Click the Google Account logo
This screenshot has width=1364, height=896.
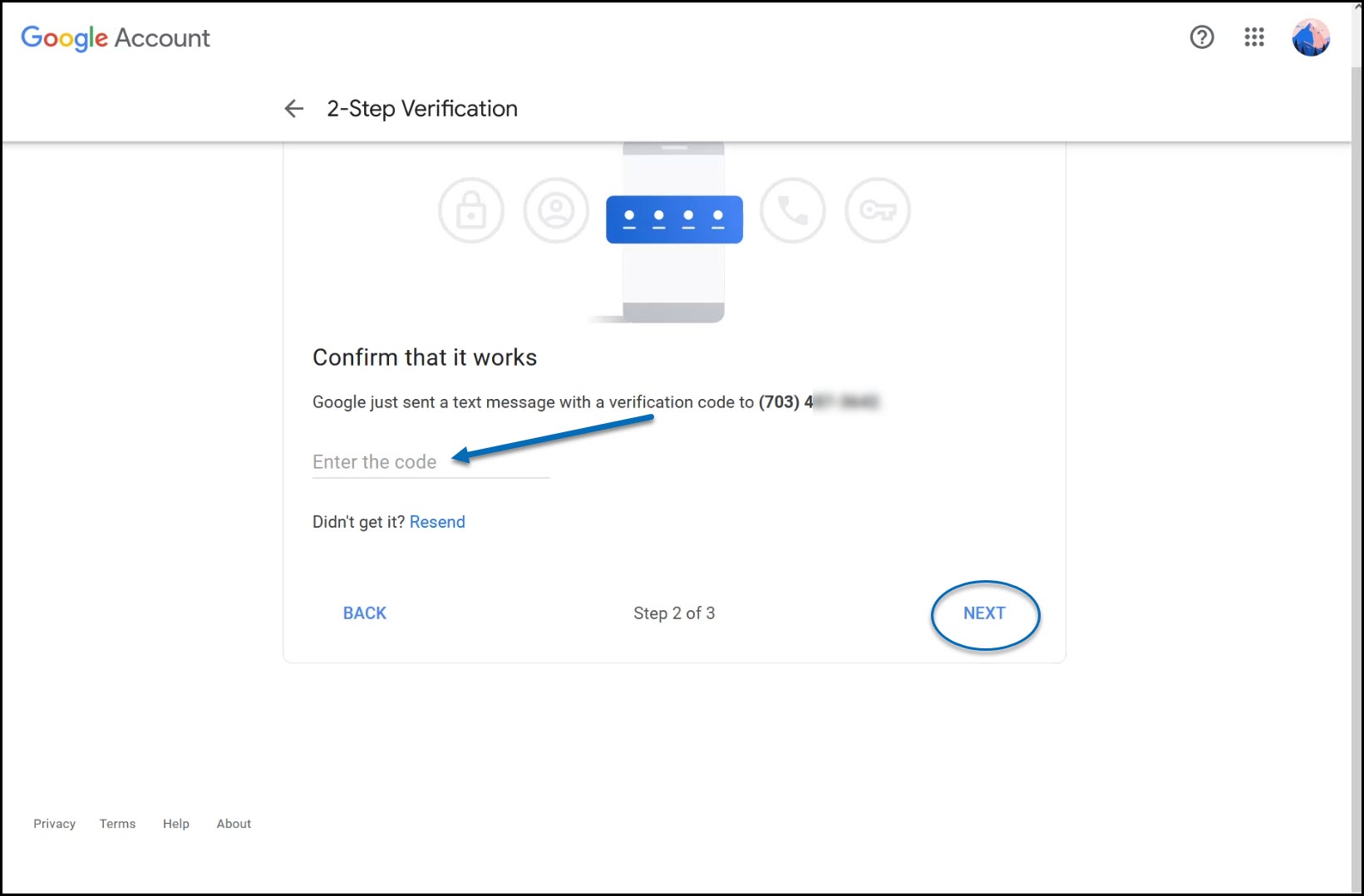pos(116,37)
